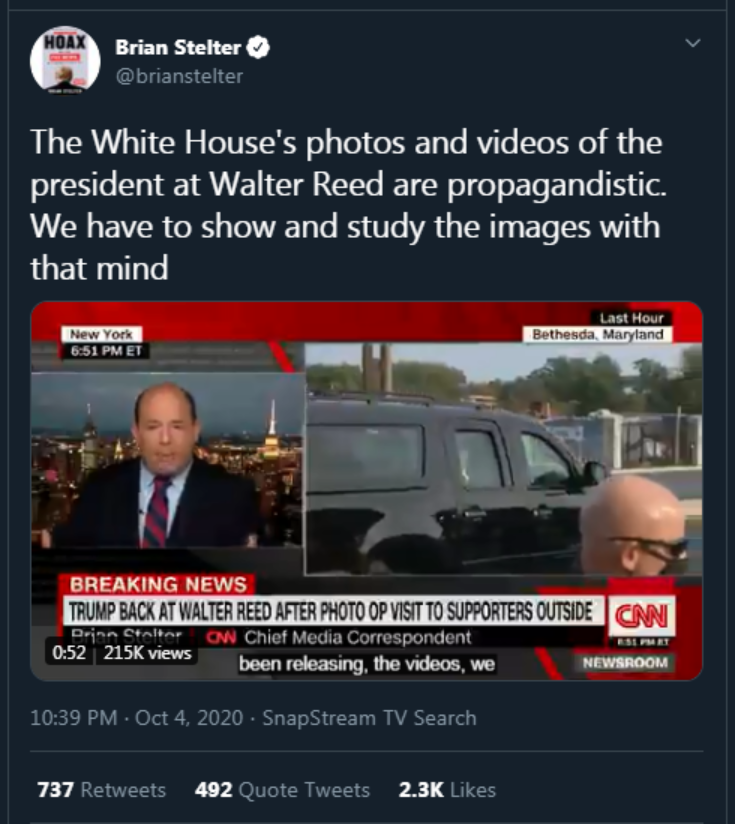The image size is (735, 824).
Task: Click the New York 6:51 PM ET label
Action: click(x=106, y=342)
